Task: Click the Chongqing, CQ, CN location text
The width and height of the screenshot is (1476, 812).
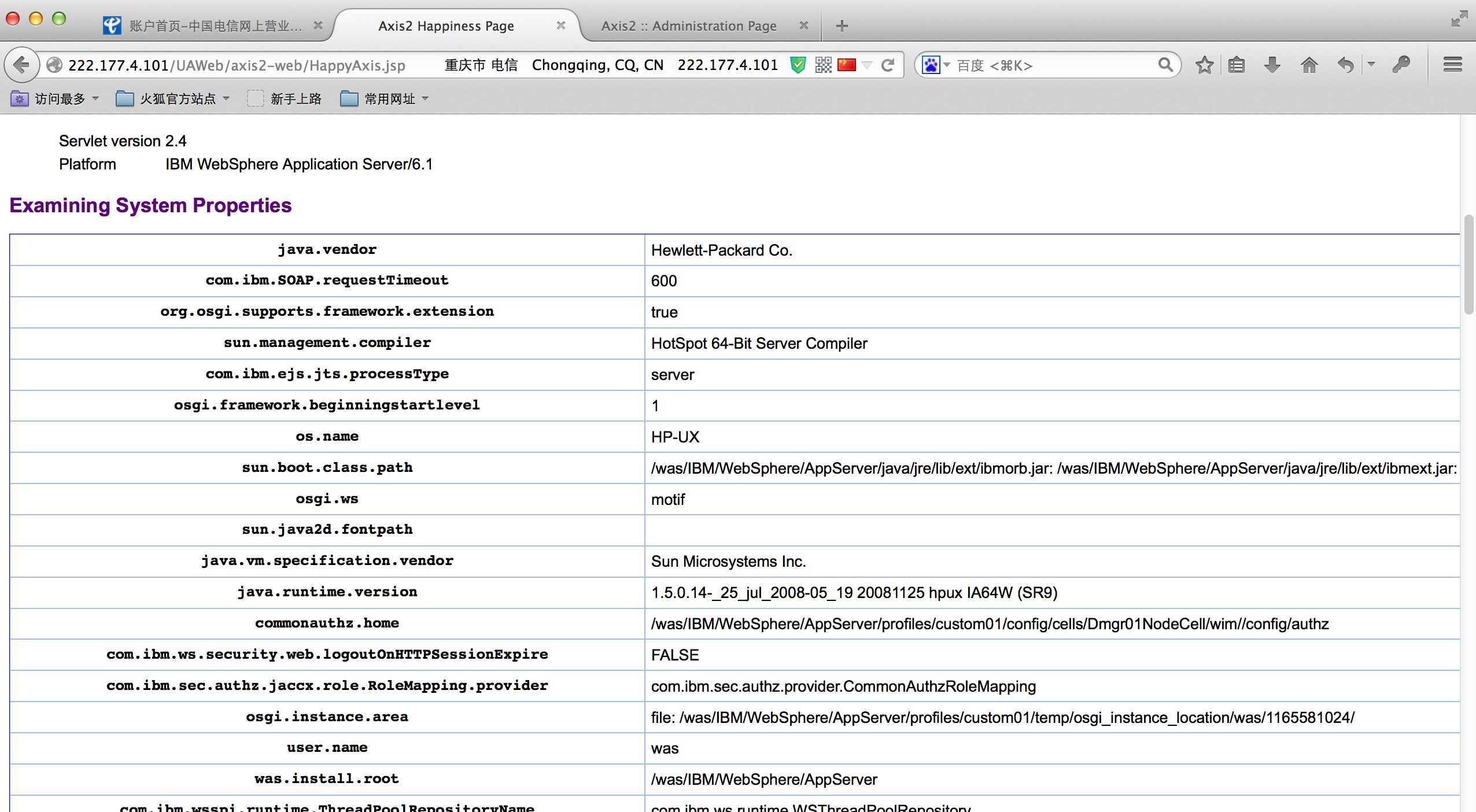Action: (597, 65)
